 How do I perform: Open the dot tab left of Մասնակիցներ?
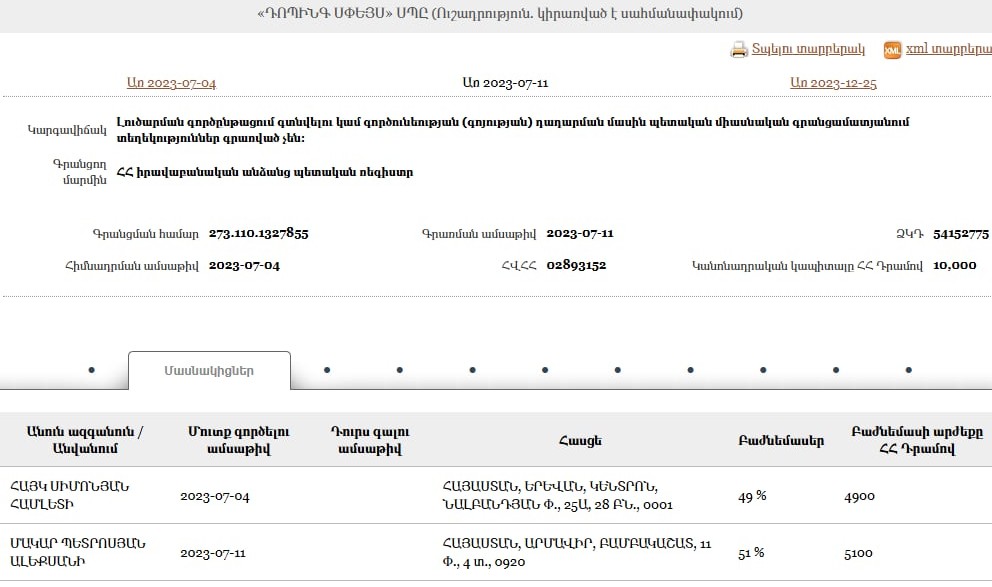pos(91,370)
